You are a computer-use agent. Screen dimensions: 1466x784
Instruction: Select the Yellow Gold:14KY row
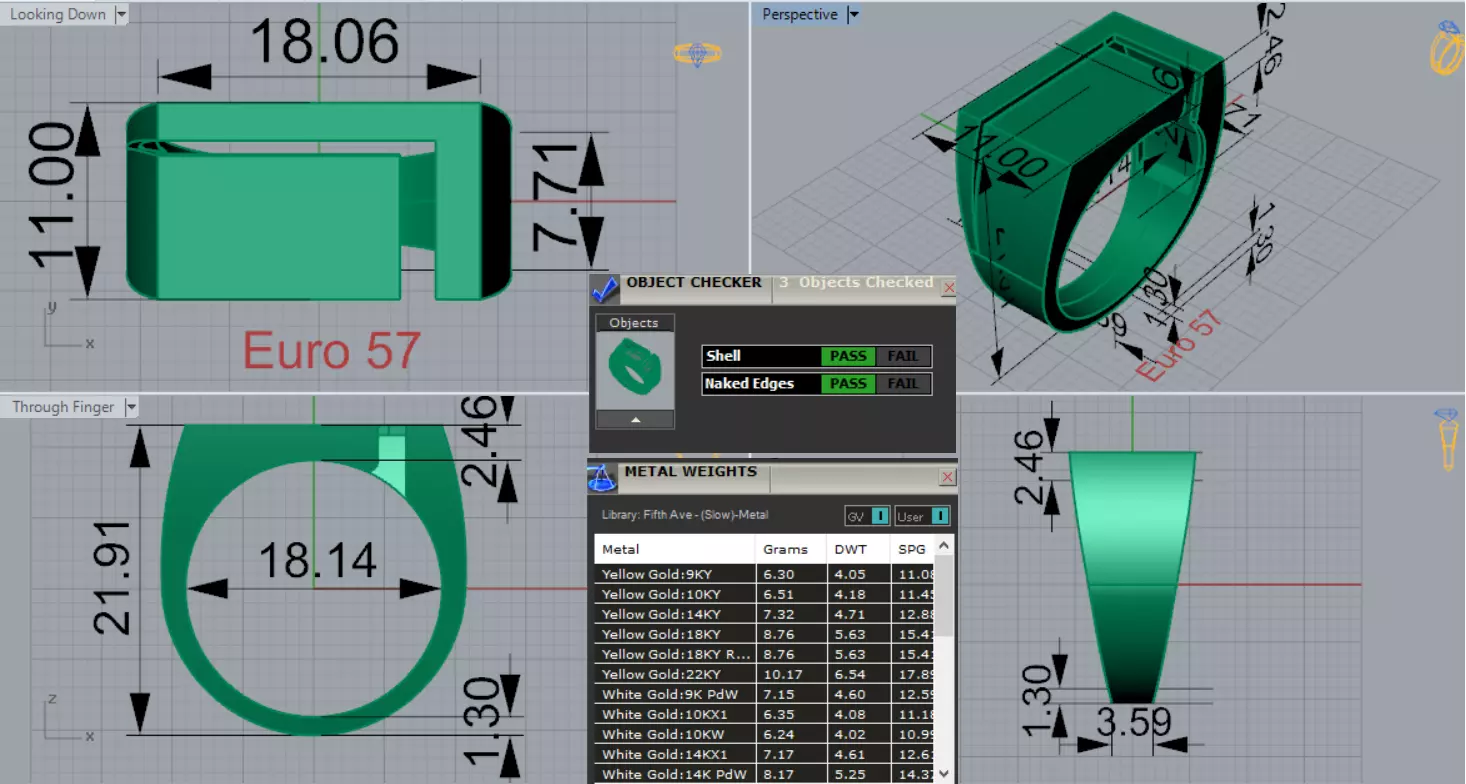(x=764, y=614)
